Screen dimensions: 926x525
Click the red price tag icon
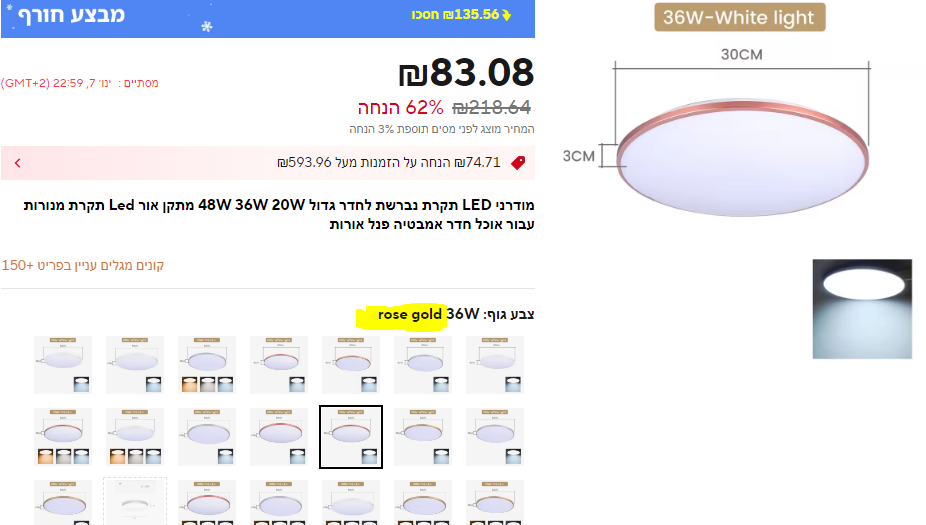tap(517, 163)
